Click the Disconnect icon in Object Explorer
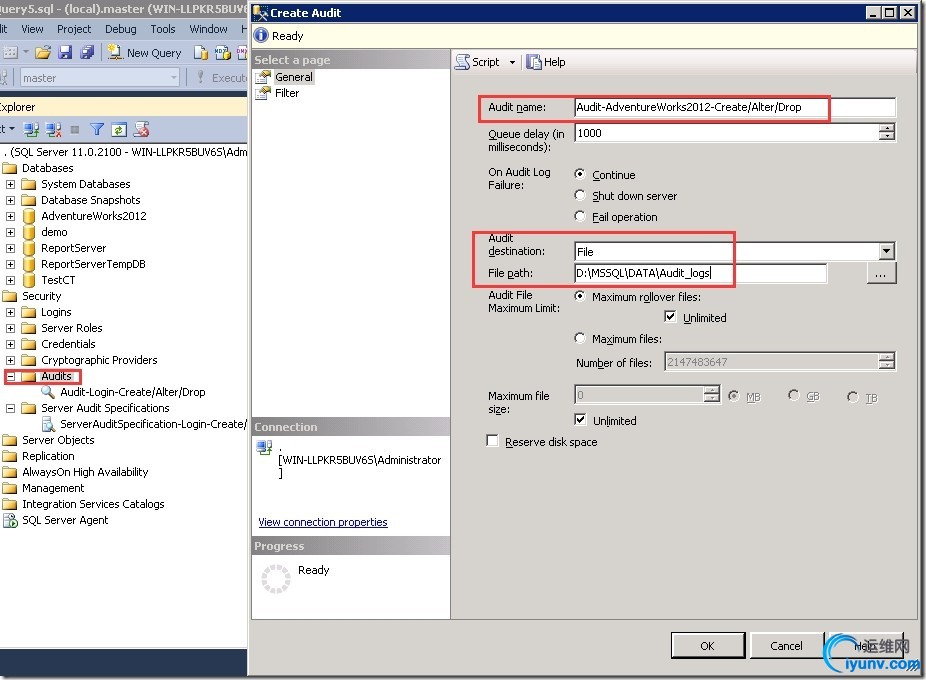Image resolution: width=926 pixels, height=680 pixels. click(x=53, y=129)
